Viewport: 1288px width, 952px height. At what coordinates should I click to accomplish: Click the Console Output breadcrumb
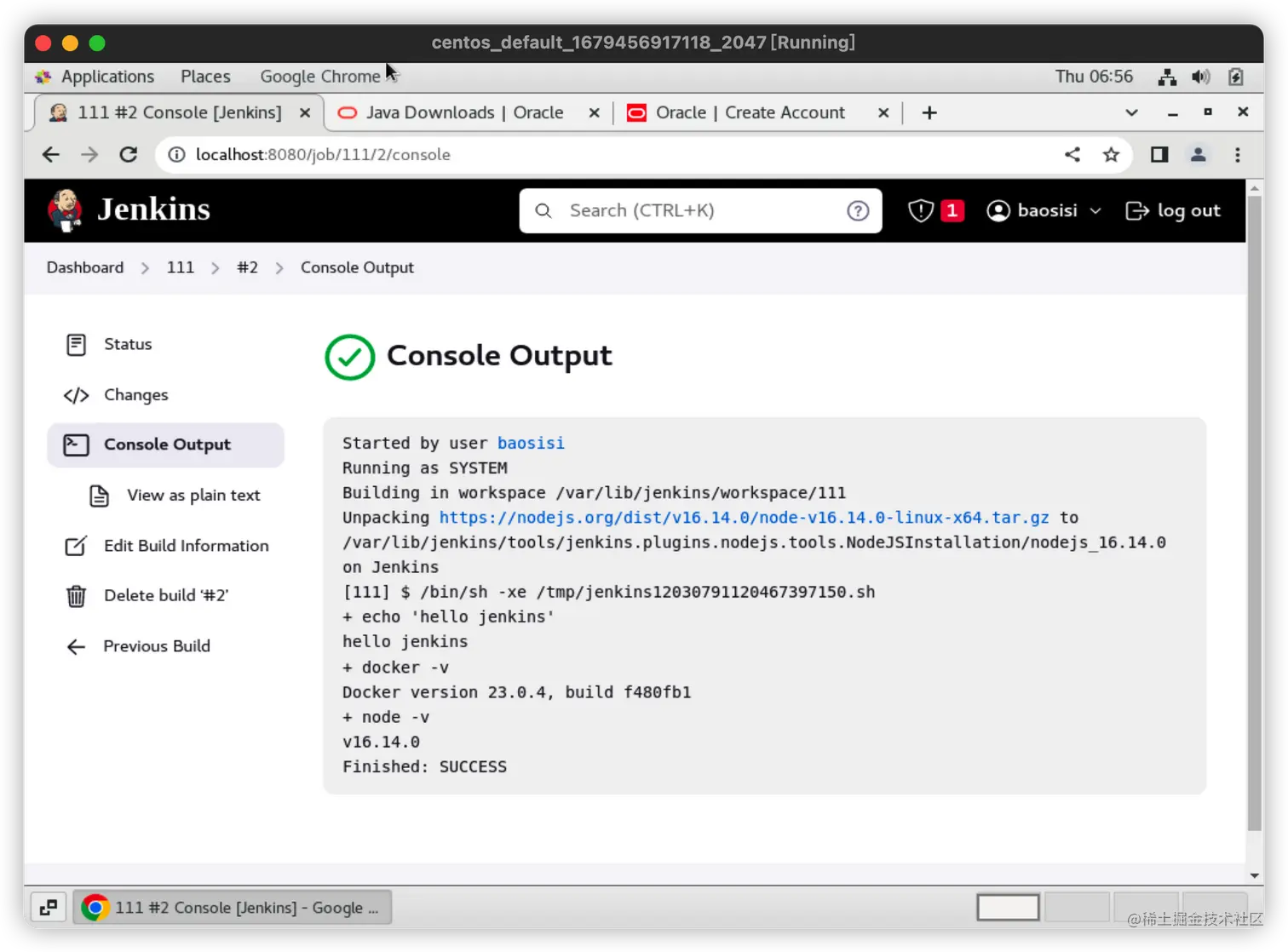pos(357,267)
